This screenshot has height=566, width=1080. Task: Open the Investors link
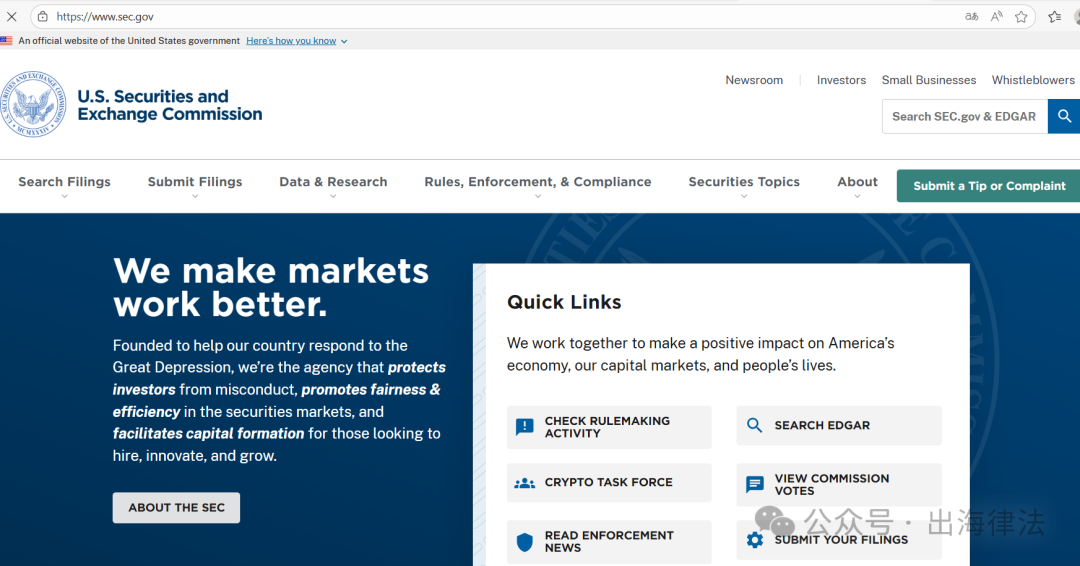841,80
